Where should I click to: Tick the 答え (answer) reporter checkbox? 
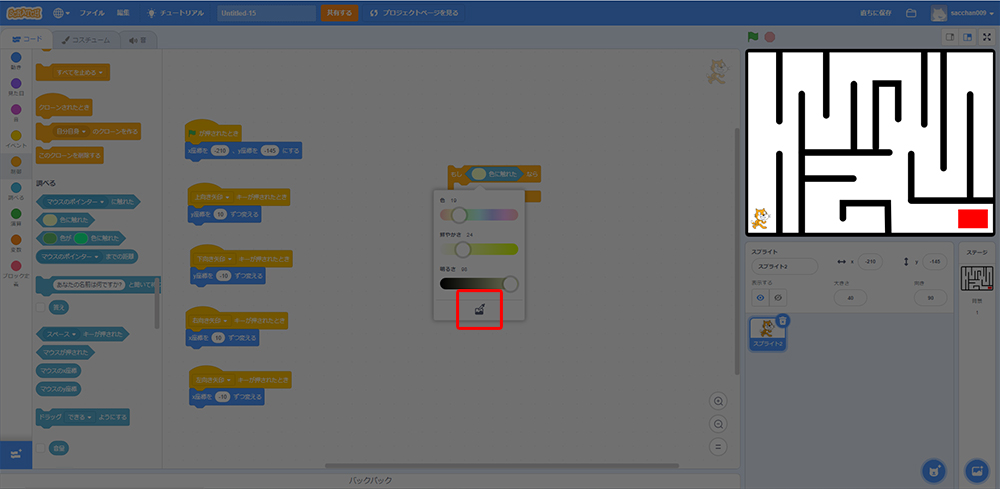click(41, 308)
